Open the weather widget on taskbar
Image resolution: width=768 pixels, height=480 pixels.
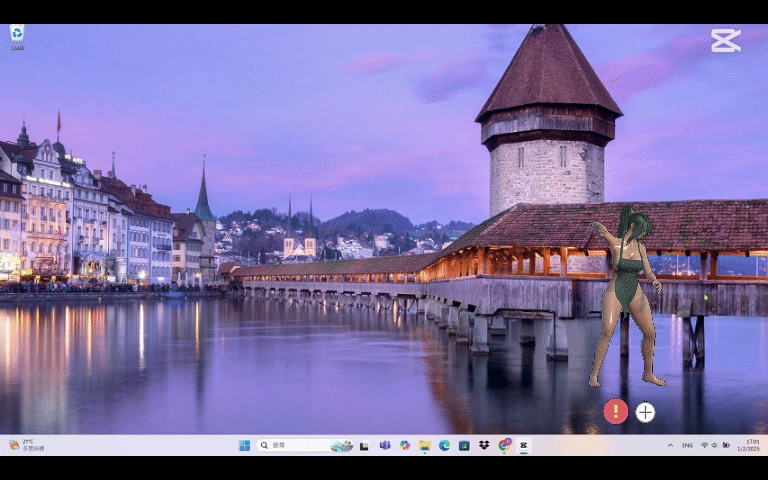pyautogui.click(x=26, y=445)
